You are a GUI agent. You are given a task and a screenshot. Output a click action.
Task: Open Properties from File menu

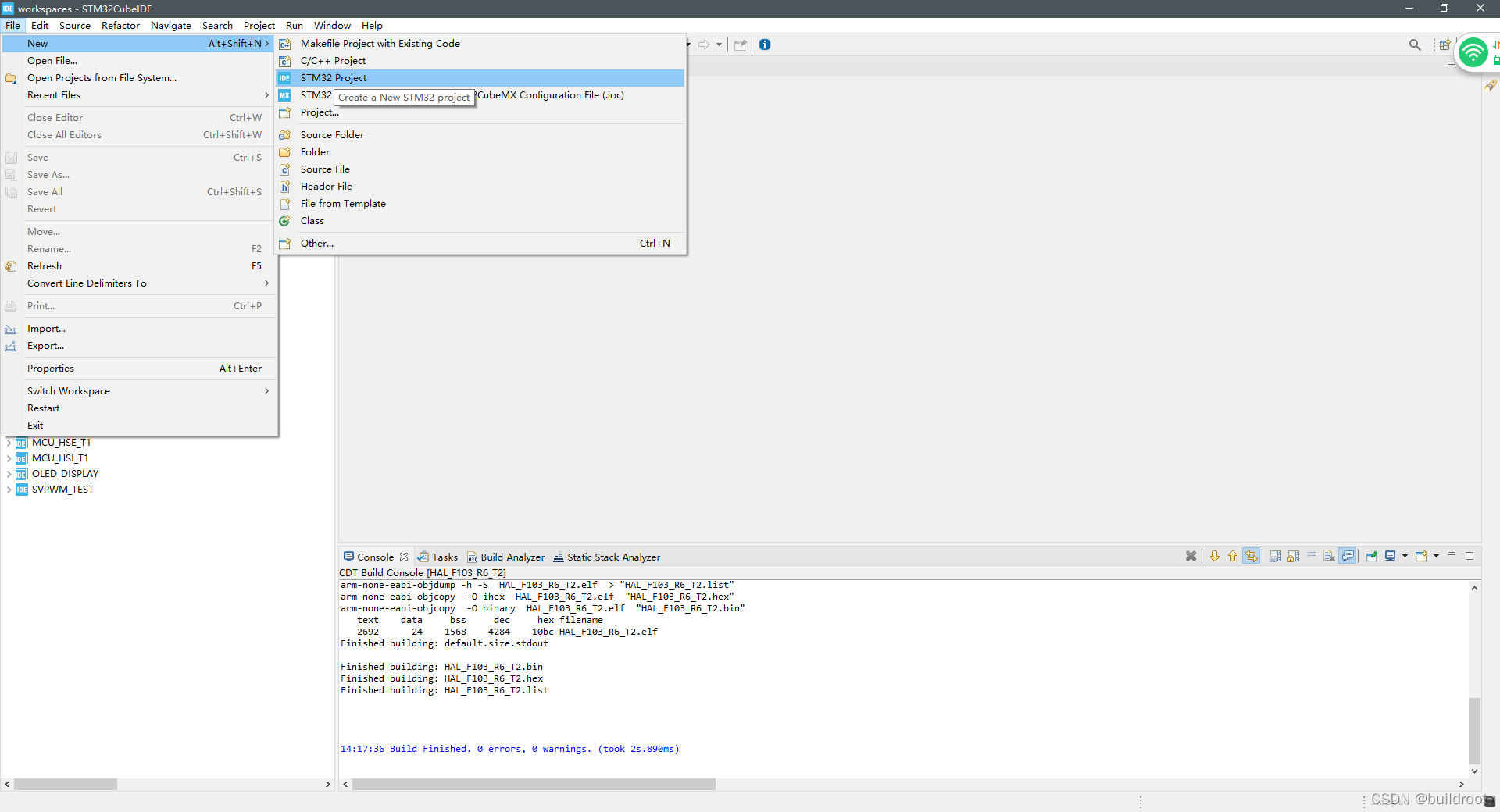(x=139, y=369)
